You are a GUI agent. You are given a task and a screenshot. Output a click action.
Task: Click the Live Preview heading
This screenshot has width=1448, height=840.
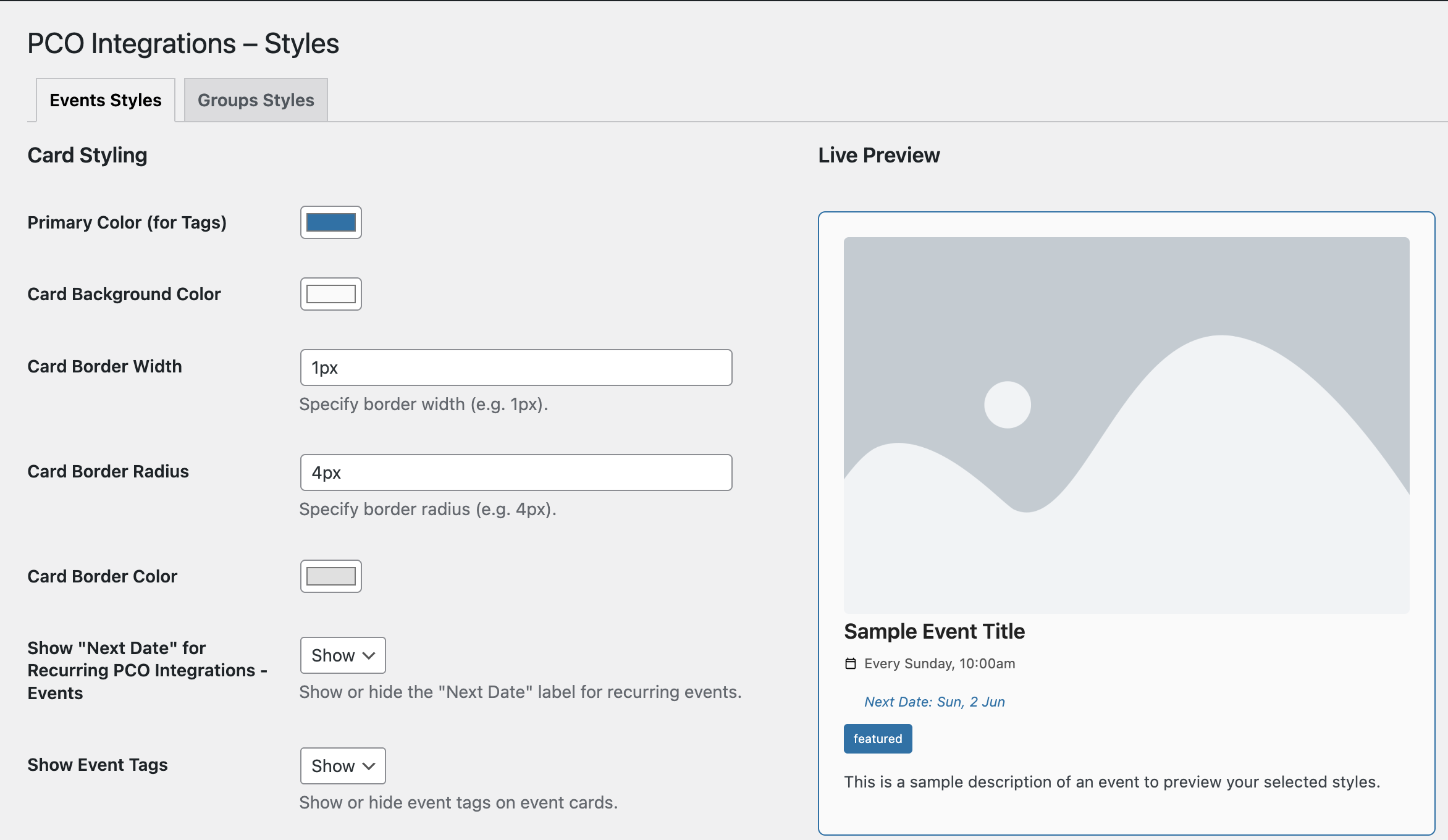point(879,155)
